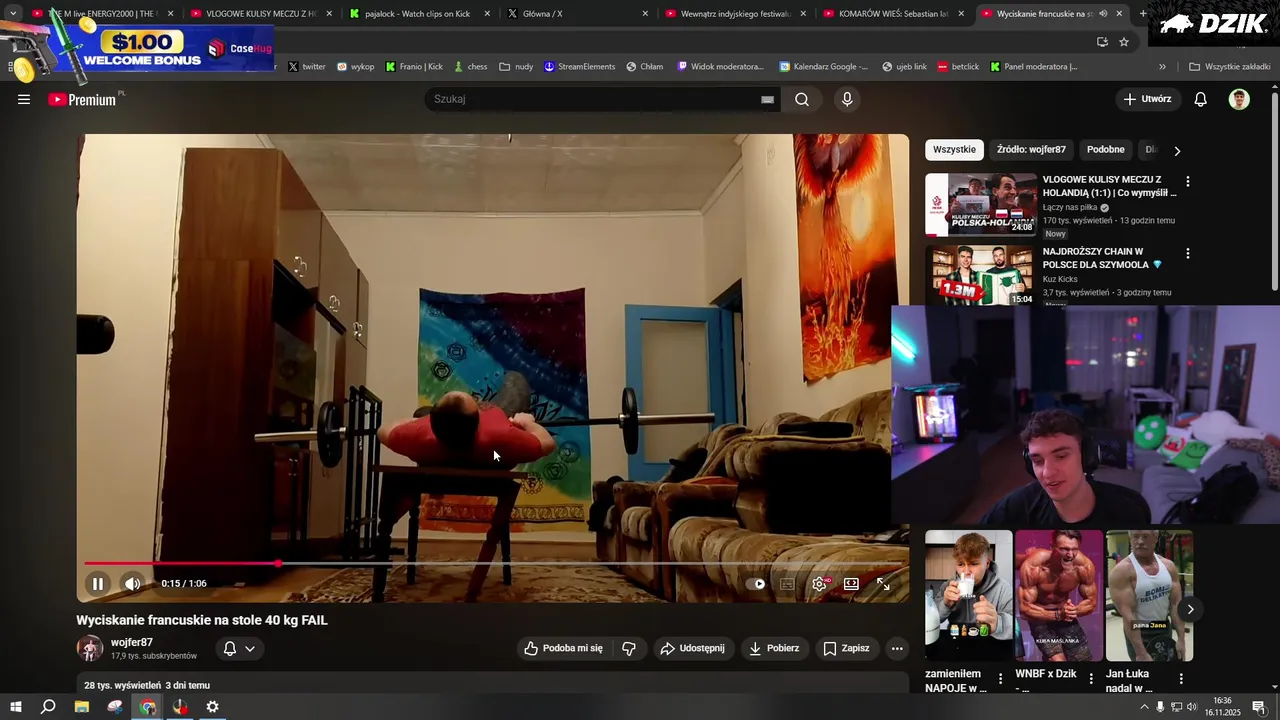Screen dimensions: 1280x720
Task: Toggle subtitles on the player
Action: [x=787, y=584]
